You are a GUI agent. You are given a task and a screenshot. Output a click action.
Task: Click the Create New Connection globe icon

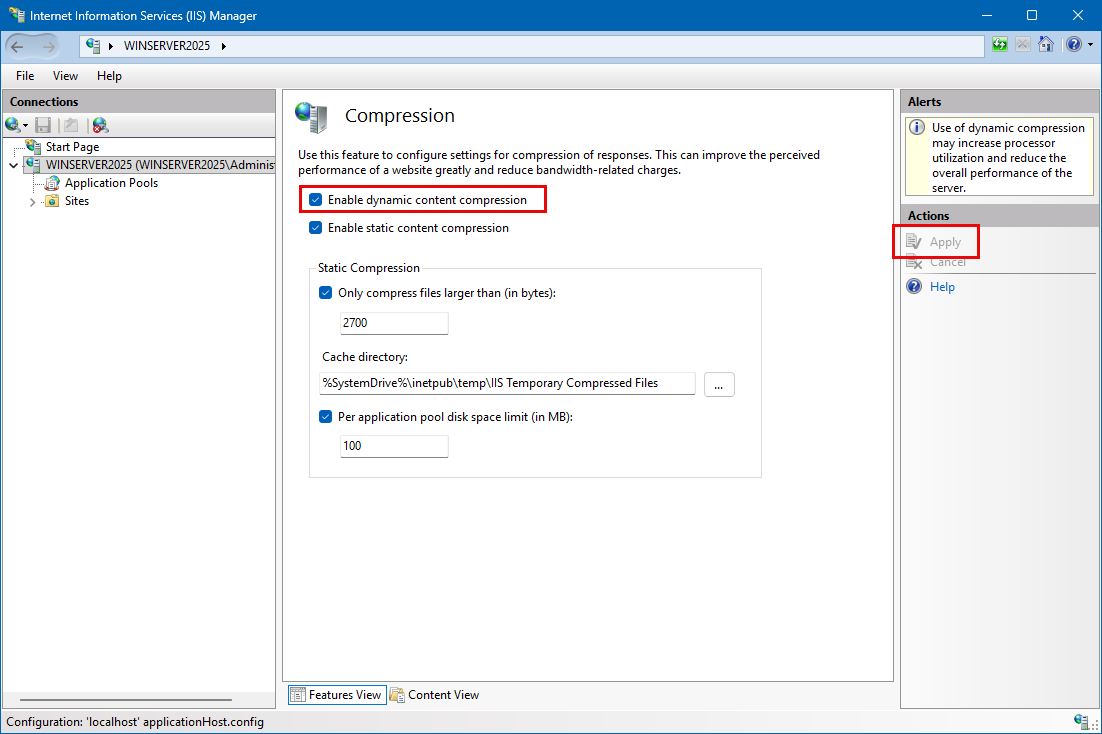pyautogui.click(x=13, y=125)
